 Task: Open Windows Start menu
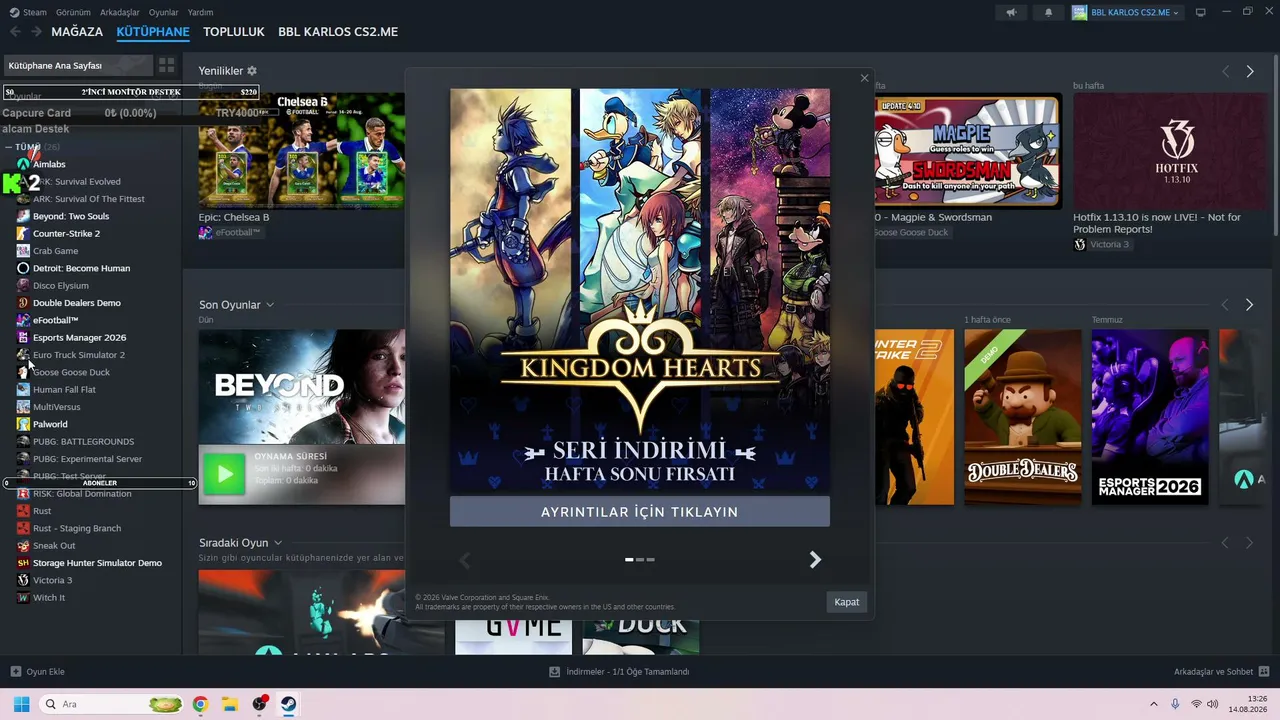21,704
